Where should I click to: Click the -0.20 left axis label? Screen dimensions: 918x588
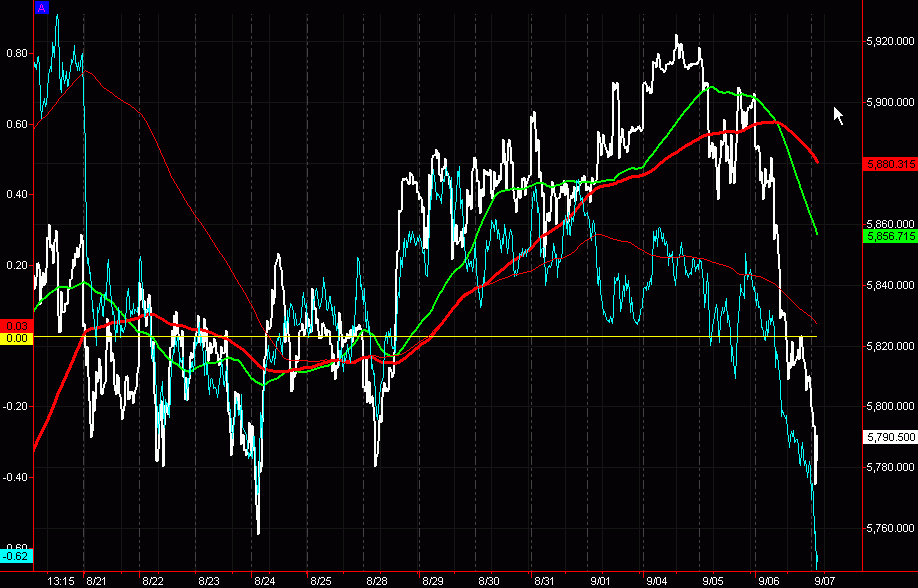coord(15,406)
